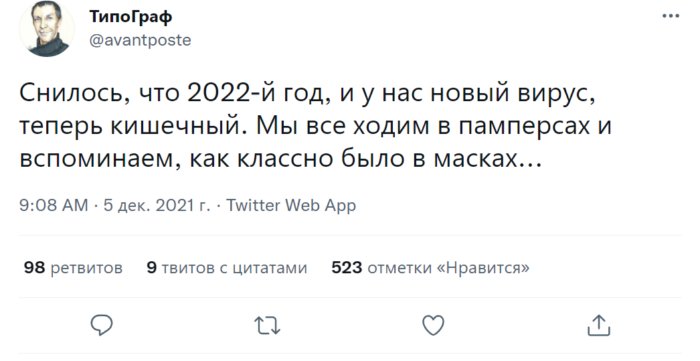Image resolution: width=700 pixels, height=361 pixels.
Task: Open the share tweet icon
Action: (x=598, y=325)
